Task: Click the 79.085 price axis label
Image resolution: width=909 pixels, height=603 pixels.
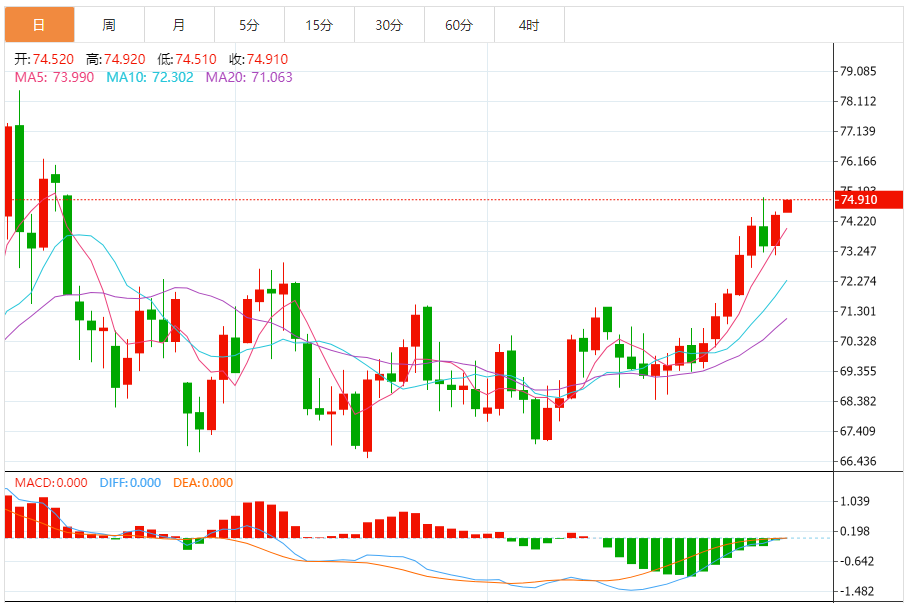Action: pyautogui.click(x=858, y=71)
